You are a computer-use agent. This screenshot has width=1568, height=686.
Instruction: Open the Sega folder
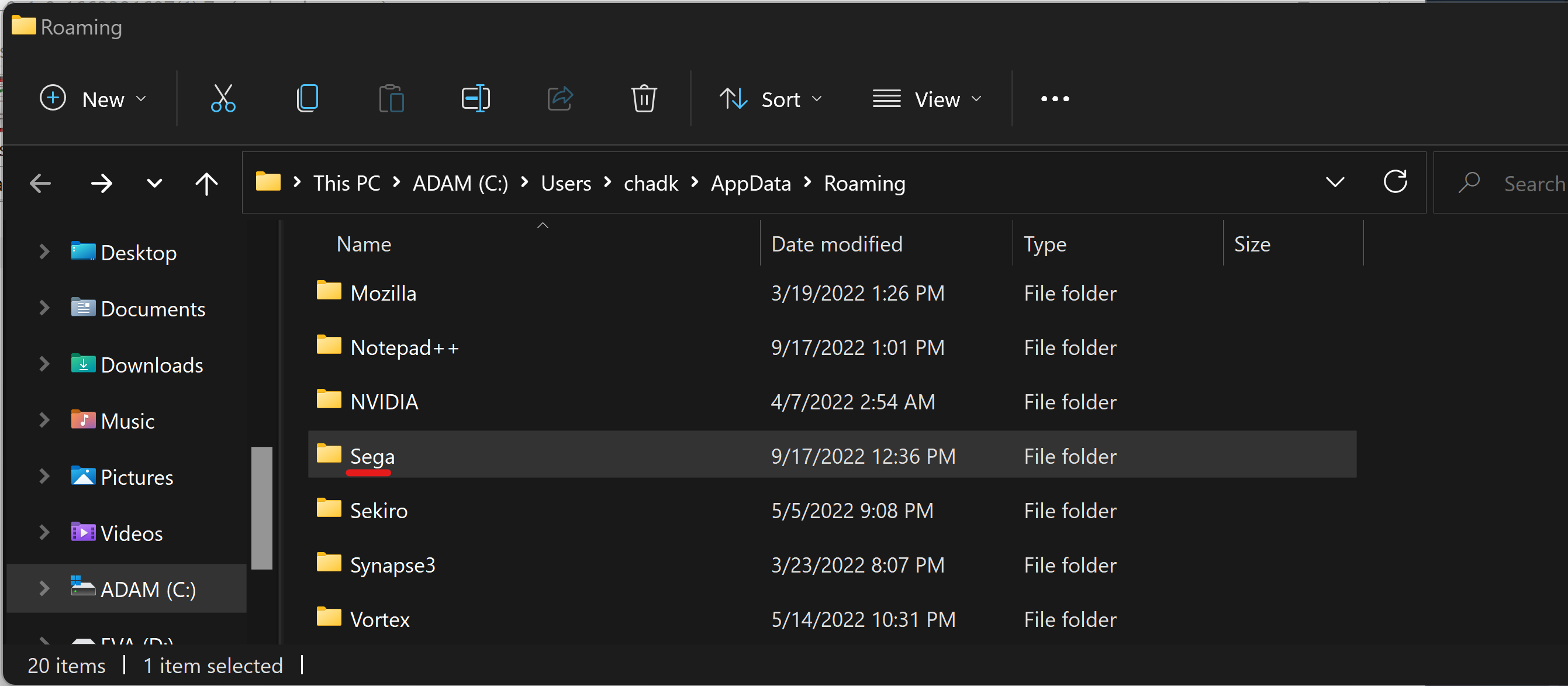point(372,455)
